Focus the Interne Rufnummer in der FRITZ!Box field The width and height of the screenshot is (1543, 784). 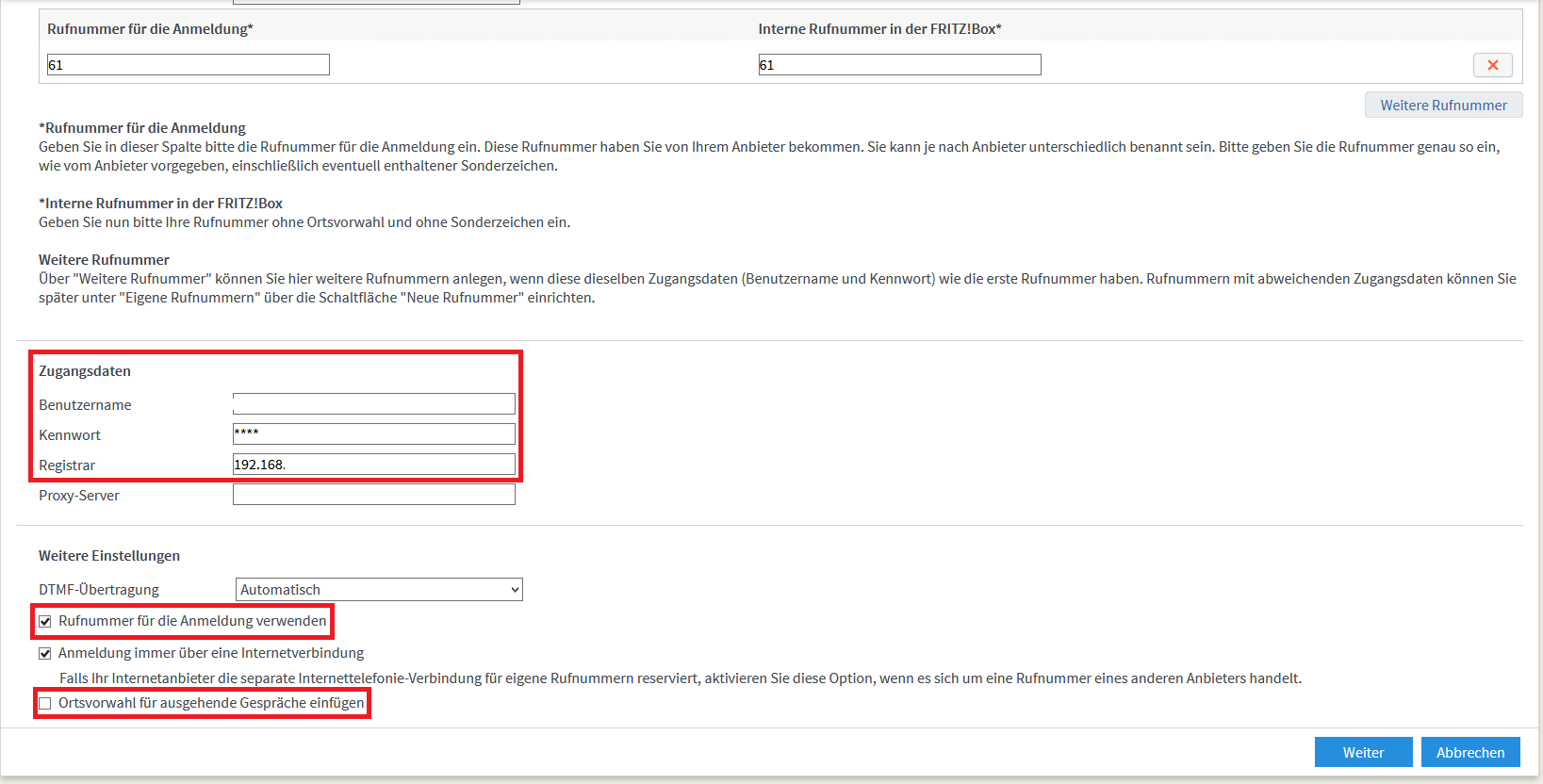899,65
